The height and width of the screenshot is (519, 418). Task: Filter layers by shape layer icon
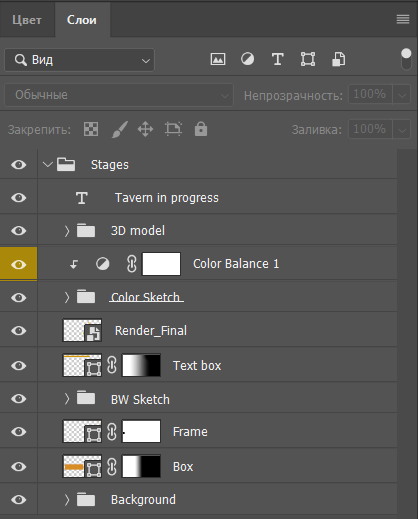pos(308,59)
